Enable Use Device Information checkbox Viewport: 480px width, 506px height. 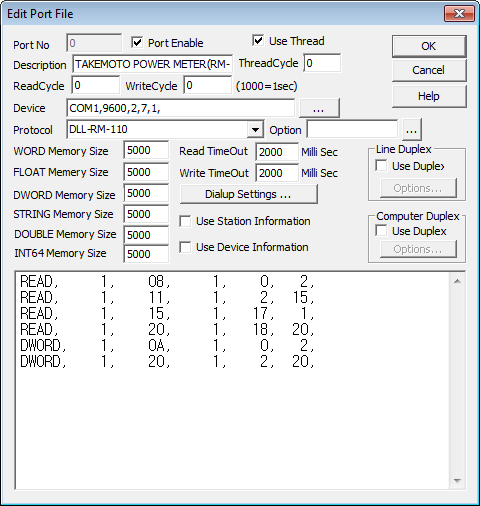185,247
